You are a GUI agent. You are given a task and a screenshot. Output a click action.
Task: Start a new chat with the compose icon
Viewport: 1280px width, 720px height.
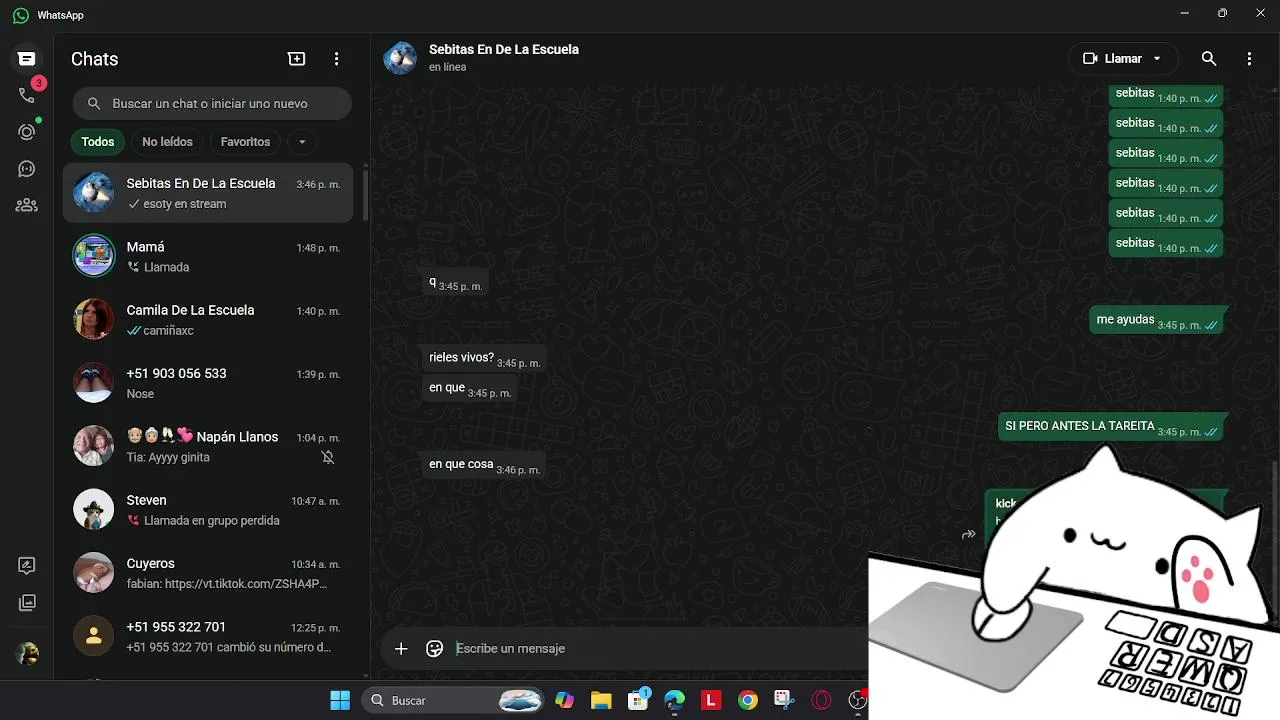click(x=297, y=59)
